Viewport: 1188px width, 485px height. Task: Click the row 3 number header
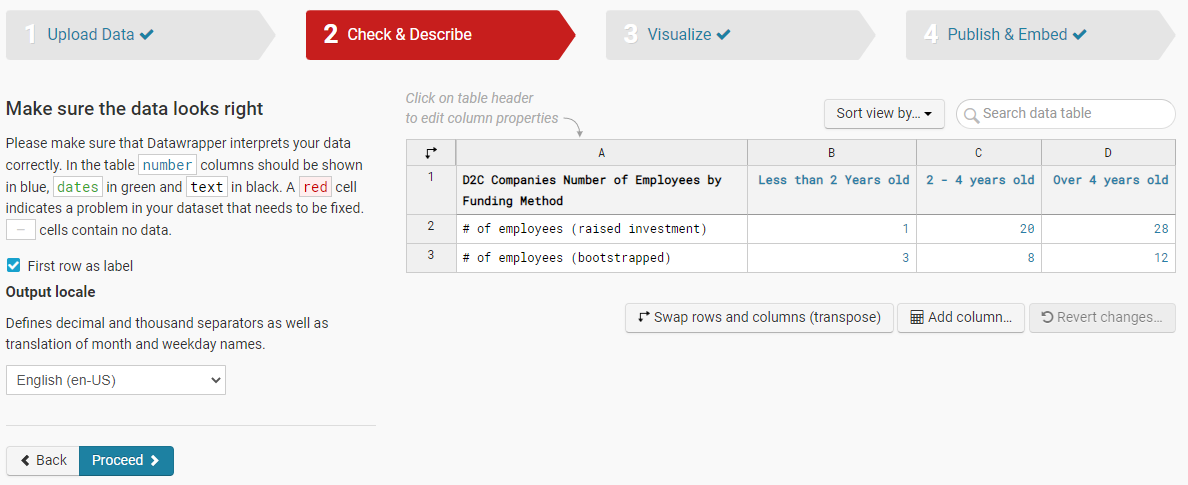431,257
